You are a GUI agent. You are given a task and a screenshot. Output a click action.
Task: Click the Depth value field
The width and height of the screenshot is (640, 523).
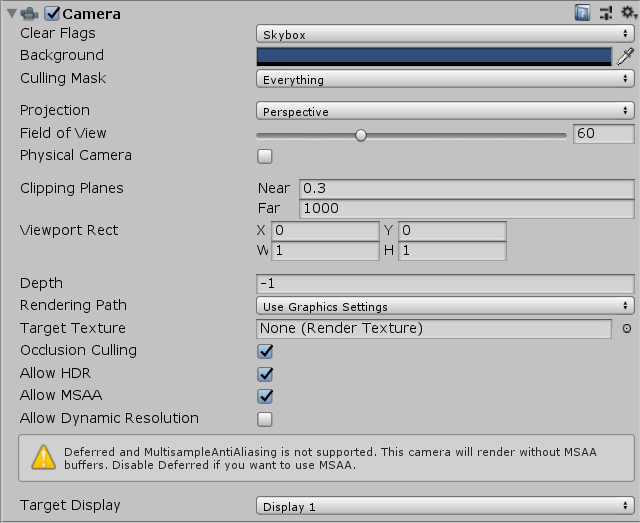click(x=445, y=283)
